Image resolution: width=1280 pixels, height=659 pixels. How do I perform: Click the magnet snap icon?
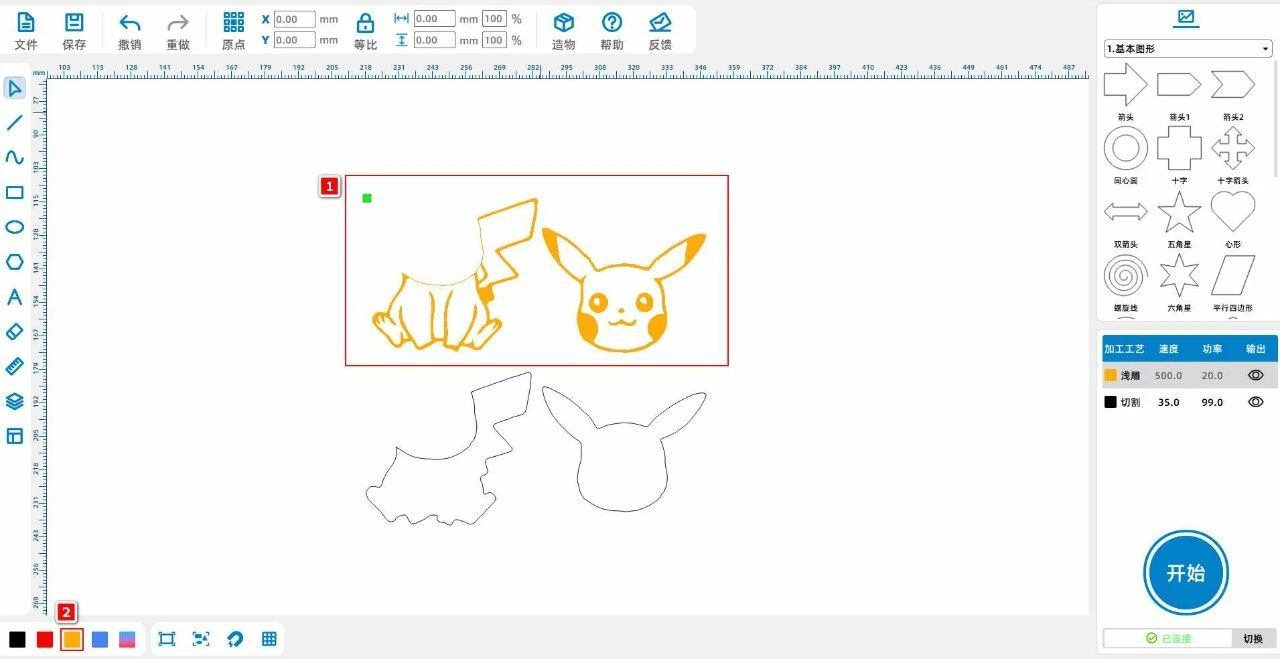[x=235, y=639]
